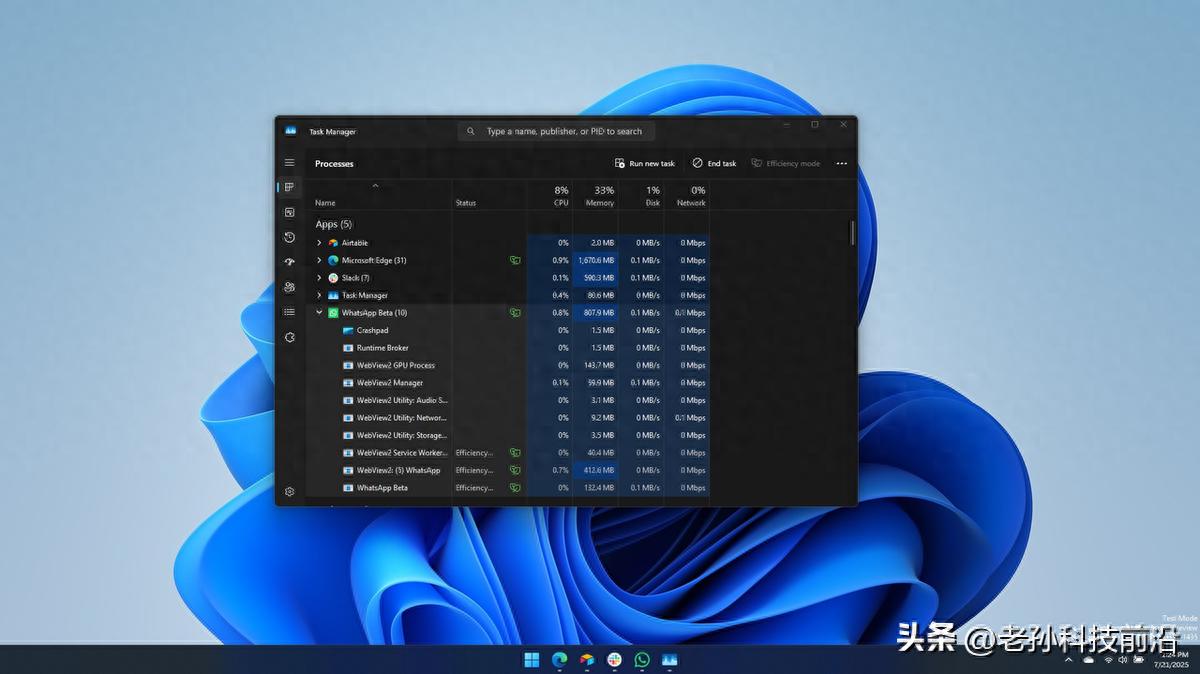Click the Efficiency mode button
Viewport: 1200px width, 674px height.
[x=786, y=163]
